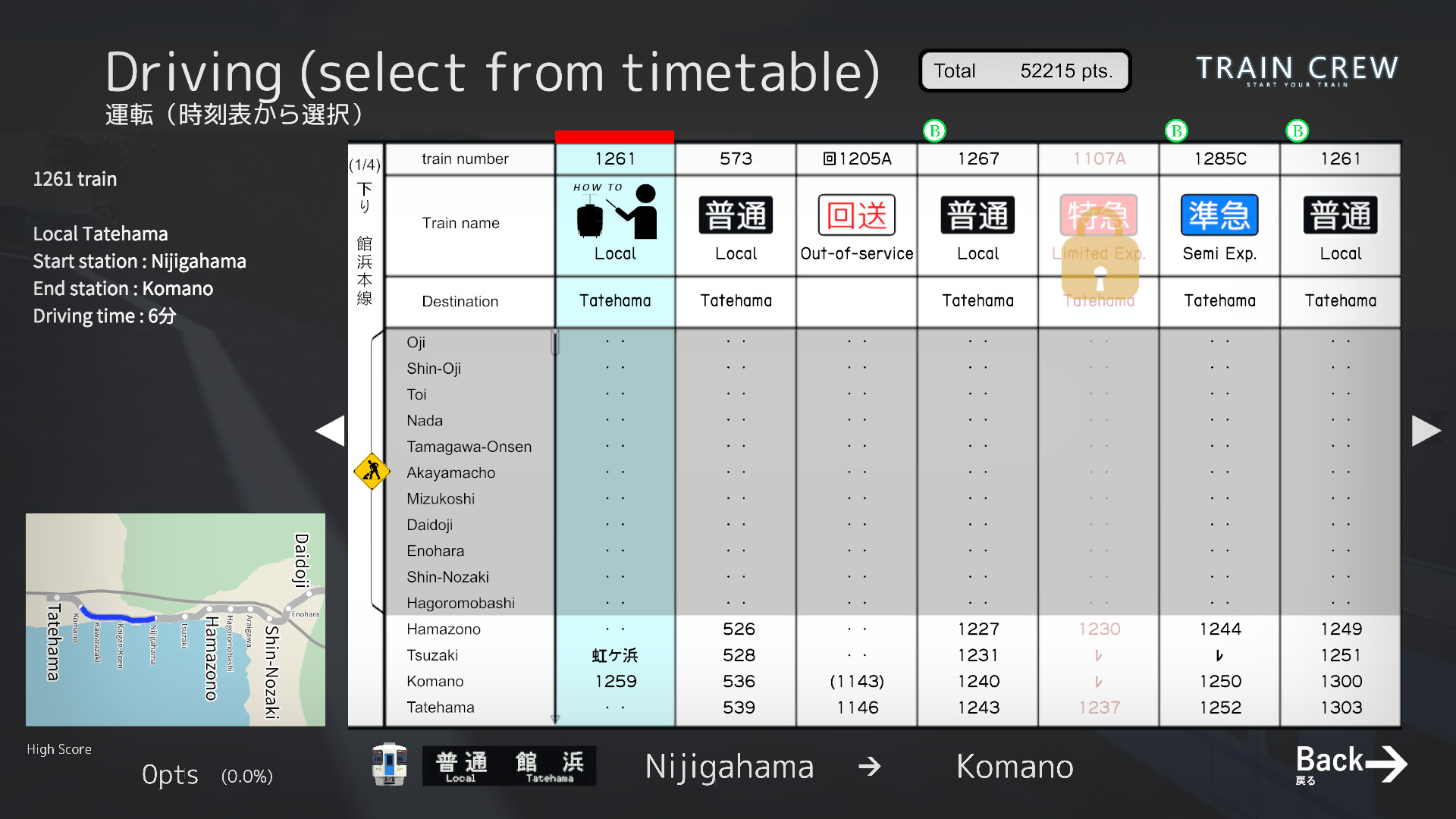Click the Local Tatehama rollsign display at bottom
The width and height of the screenshot is (1456, 819).
(508, 766)
